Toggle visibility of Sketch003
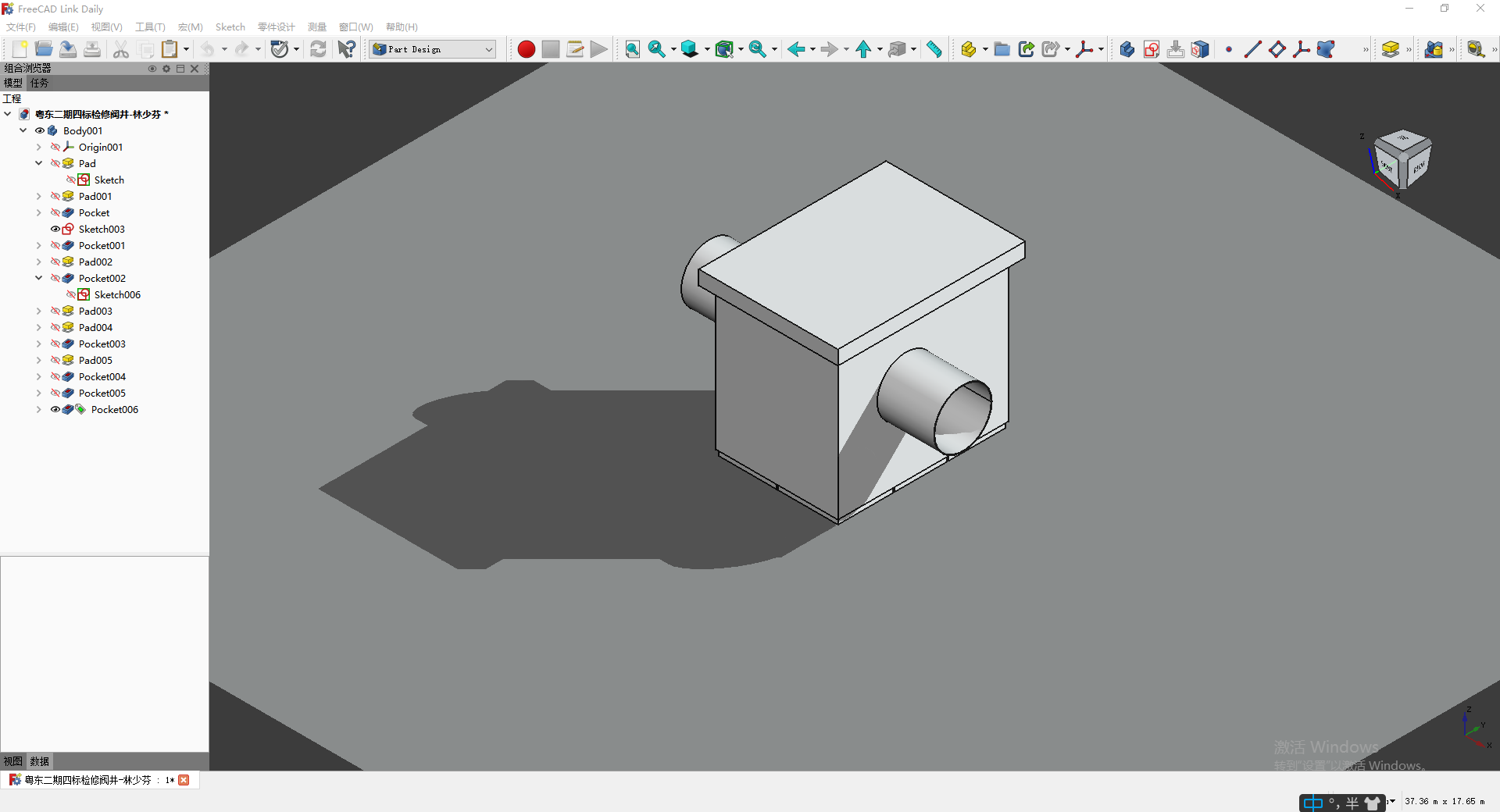The height and width of the screenshot is (812, 1500). (55, 229)
